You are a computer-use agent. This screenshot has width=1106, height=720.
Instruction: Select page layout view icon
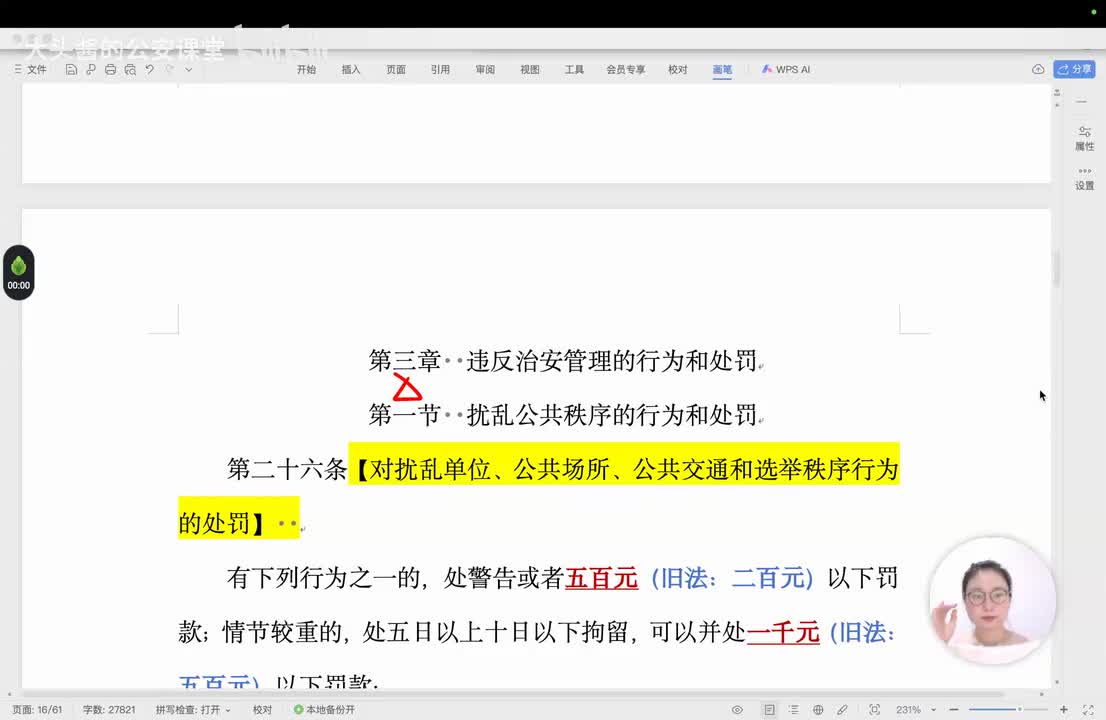(x=769, y=709)
